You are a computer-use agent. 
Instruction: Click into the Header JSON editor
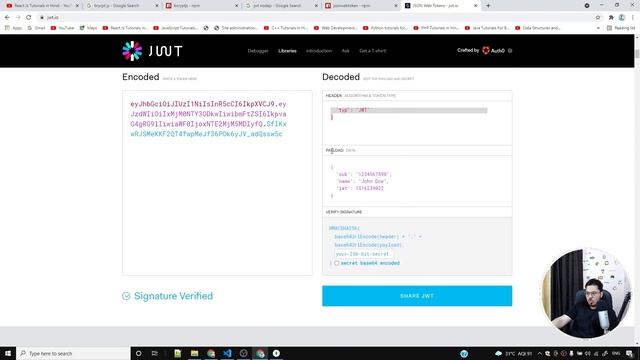click(x=417, y=122)
